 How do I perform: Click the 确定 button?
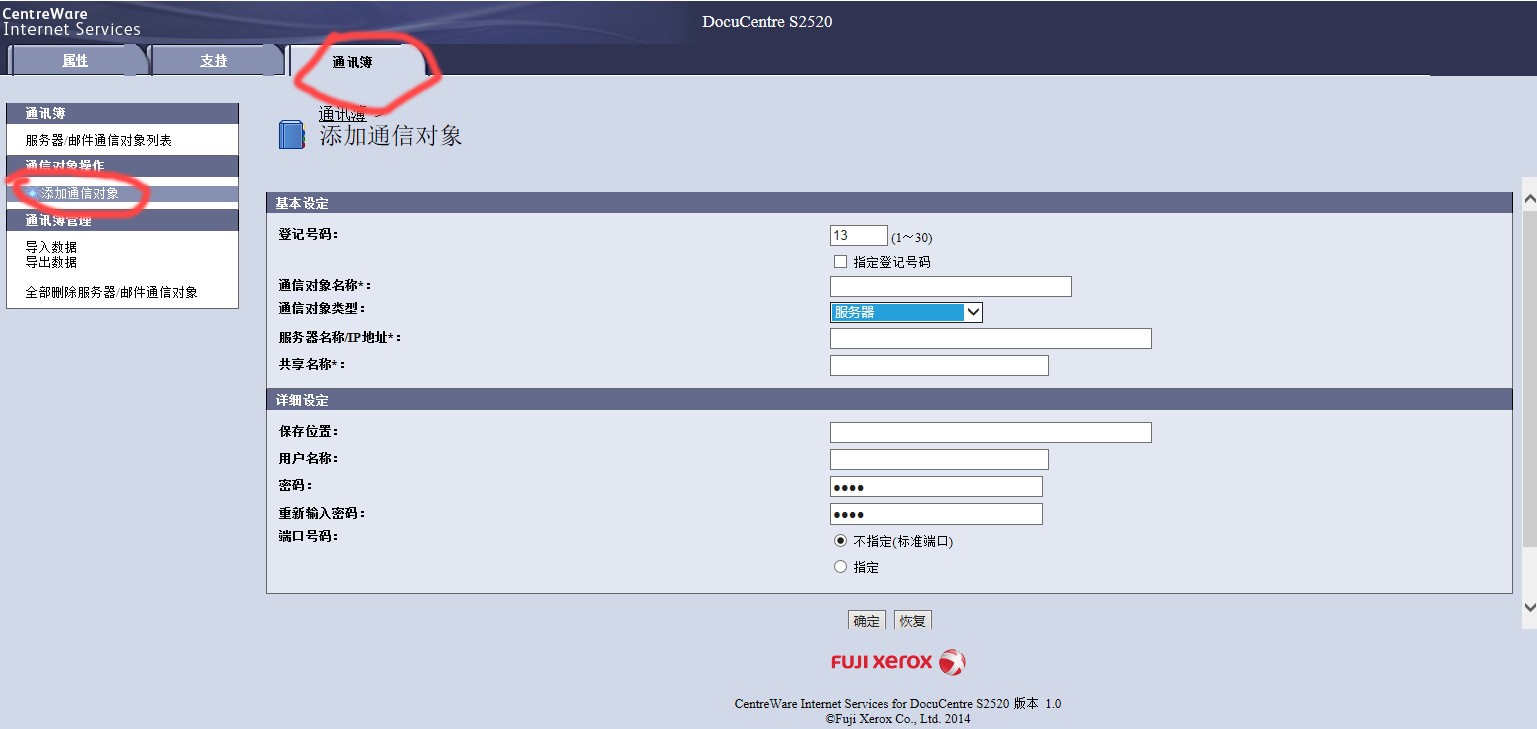(866, 621)
